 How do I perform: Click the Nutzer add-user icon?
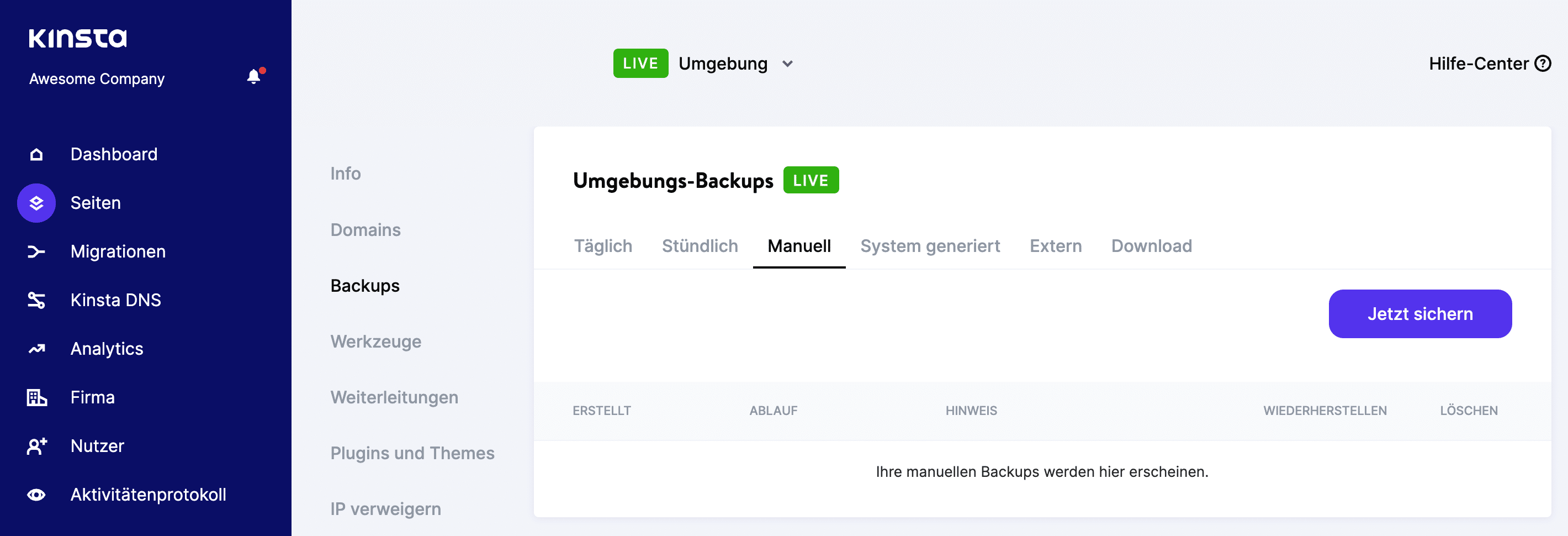[x=36, y=446]
